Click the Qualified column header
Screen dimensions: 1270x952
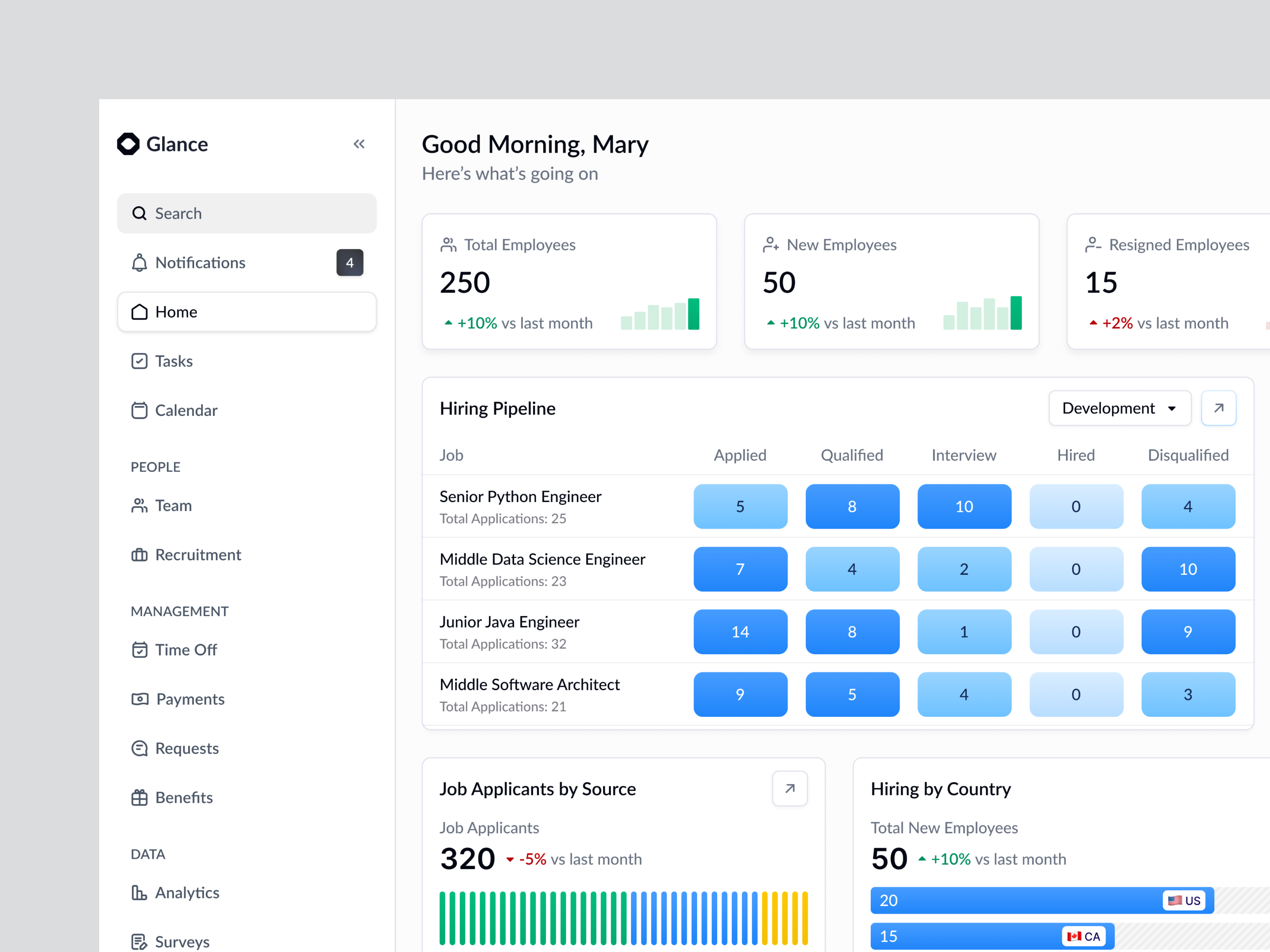(x=852, y=455)
